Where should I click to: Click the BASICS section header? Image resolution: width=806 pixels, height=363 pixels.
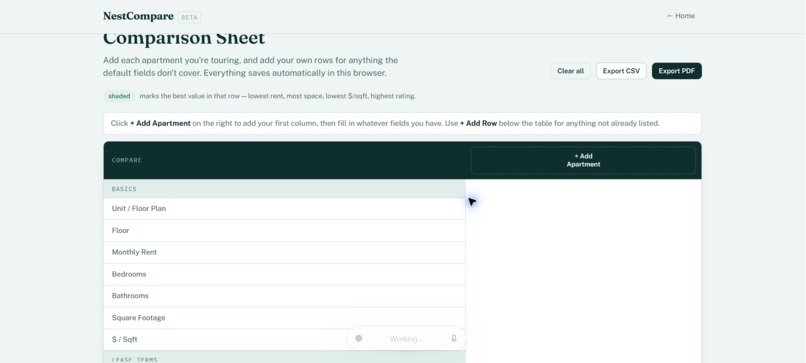coord(284,189)
